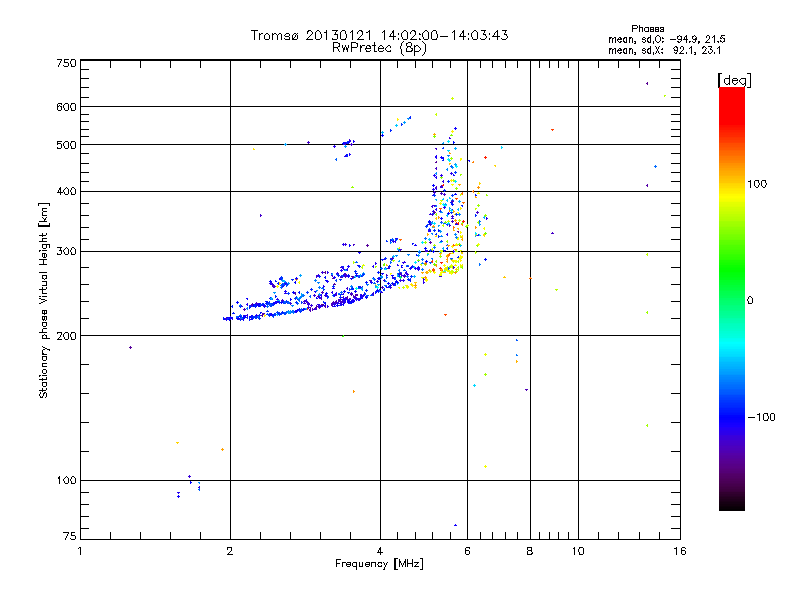Click the 'Phases' header label
Image resolution: width=800 pixels, height=600 pixels.
pyautogui.click(x=647, y=29)
